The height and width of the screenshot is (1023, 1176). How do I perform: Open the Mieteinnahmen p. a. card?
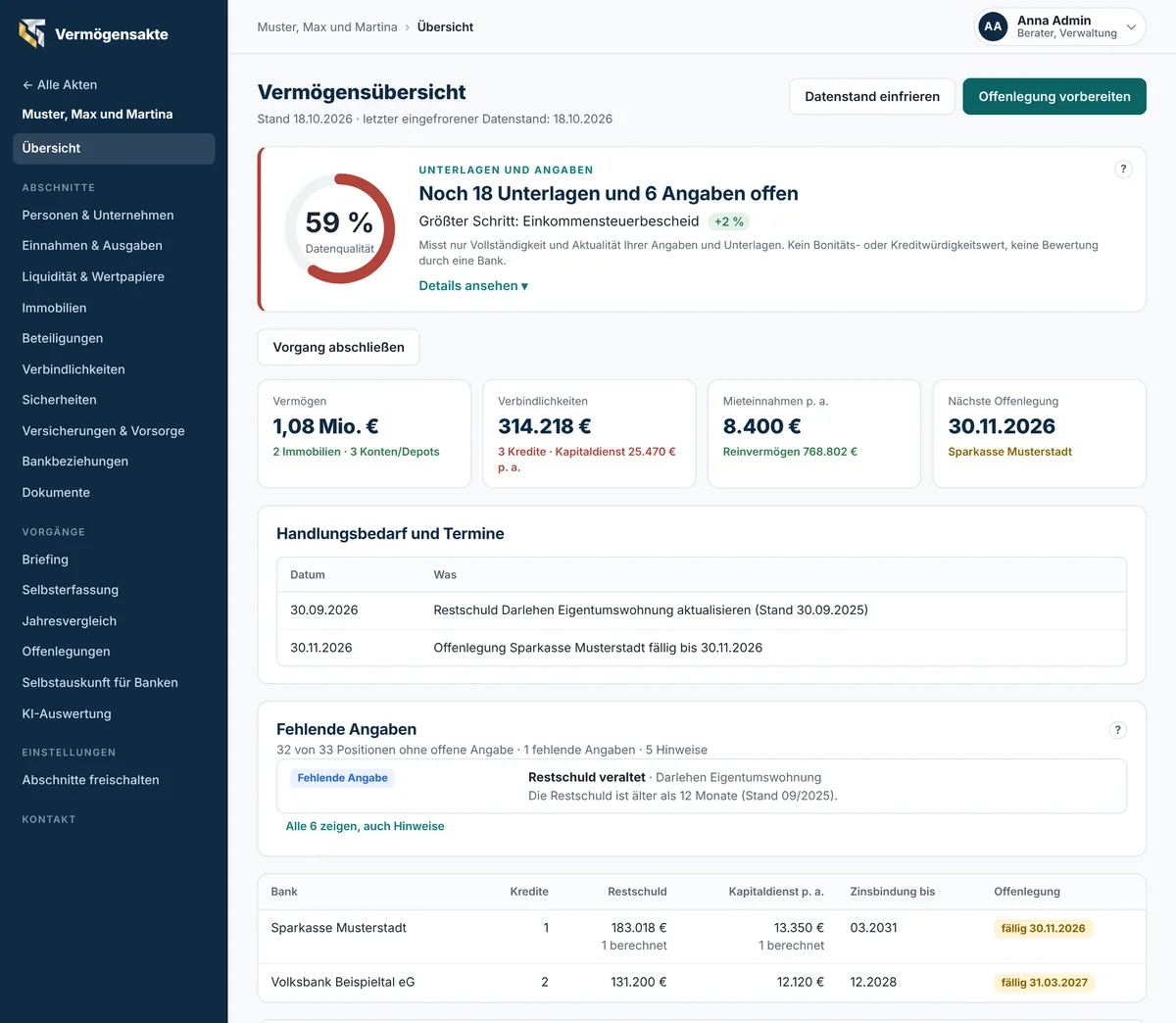point(814,434)
